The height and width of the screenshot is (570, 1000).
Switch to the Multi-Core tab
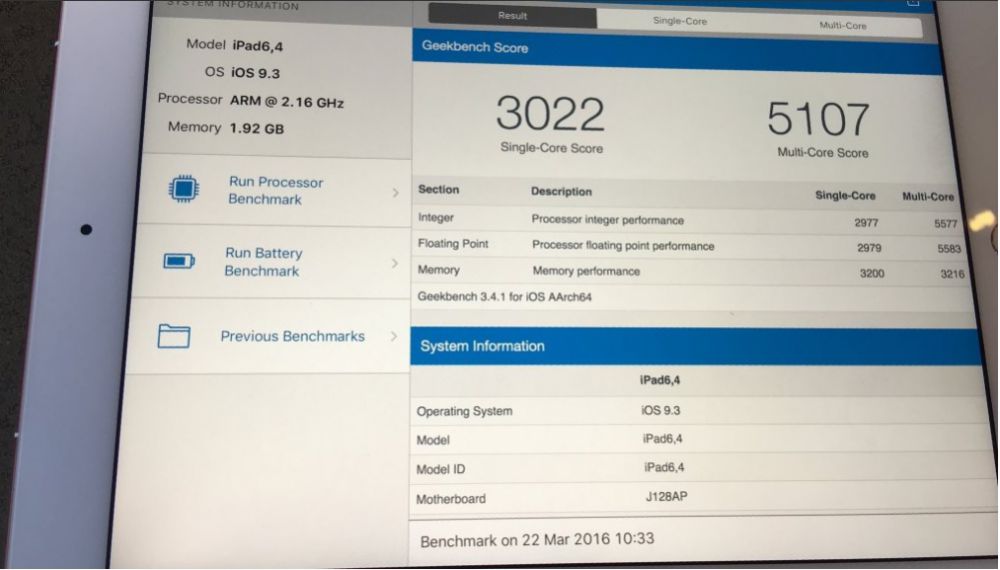point(842,26)
